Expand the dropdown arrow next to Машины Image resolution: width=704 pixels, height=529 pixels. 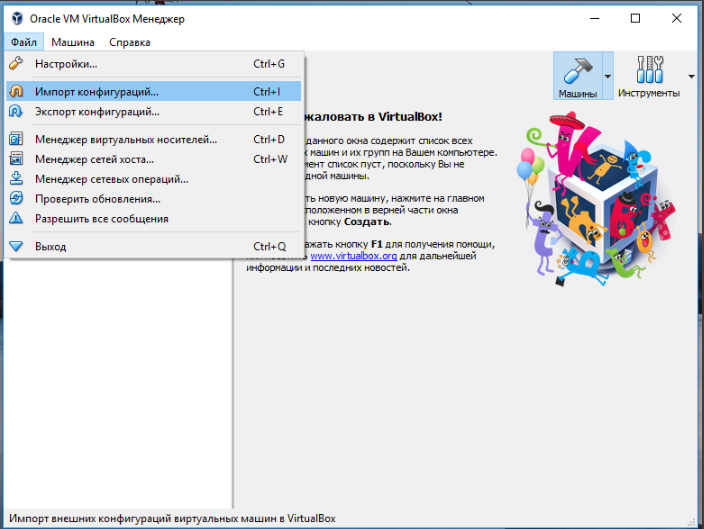[x=608, y=76]
